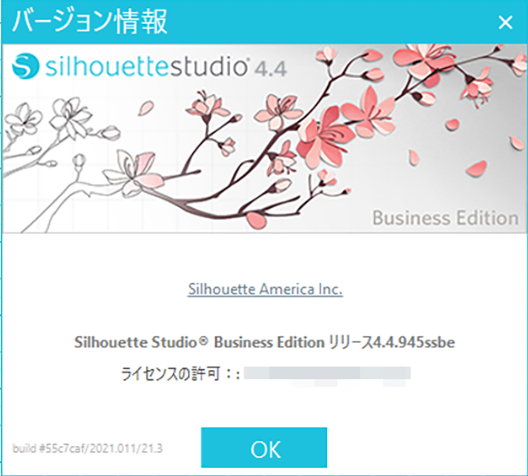Screen dimensions: 528x476
Task: Click the round Silhouette S logo icon
Action: click(25, 66)
